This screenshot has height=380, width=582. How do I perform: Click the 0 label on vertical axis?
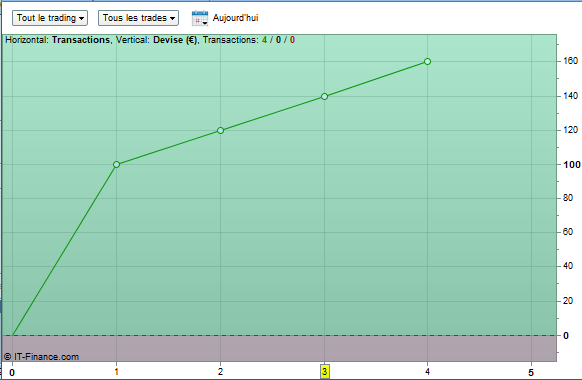tap(566, 335)
